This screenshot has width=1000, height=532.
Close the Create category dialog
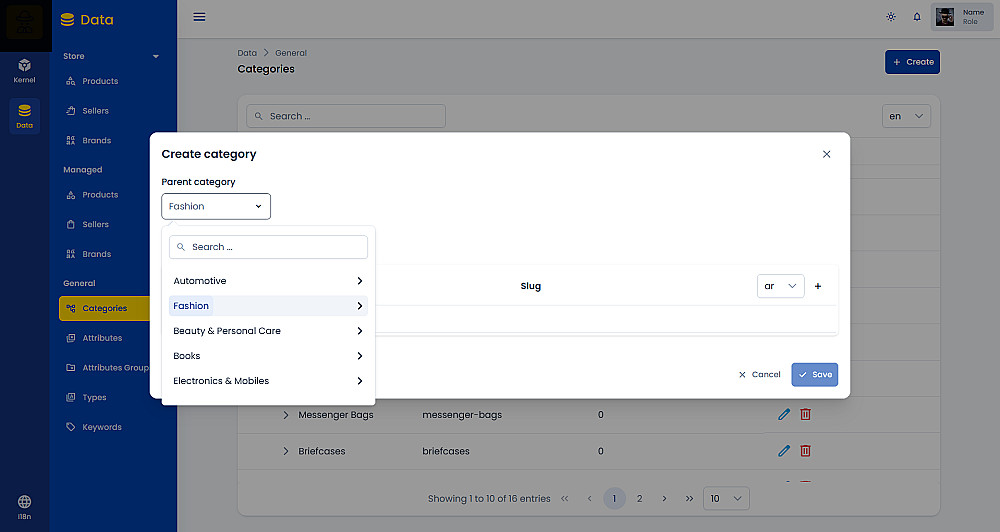pyautogui.click(x=826, y=154)
